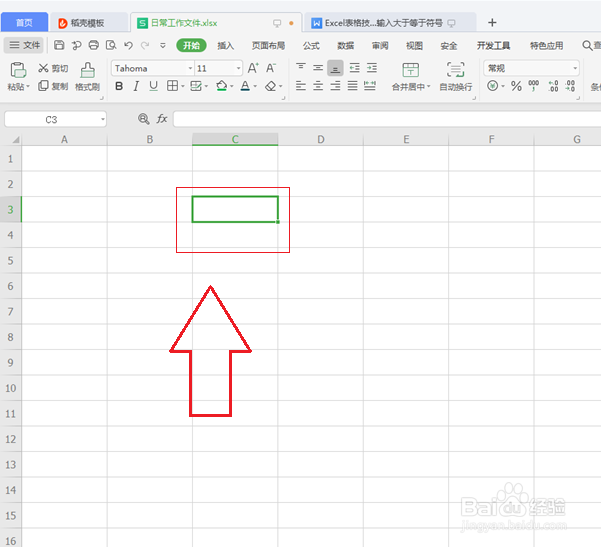Viewport: 601px width, 547px height.
Task: Align text to top of cell
Action: click(x=301, y=67)
